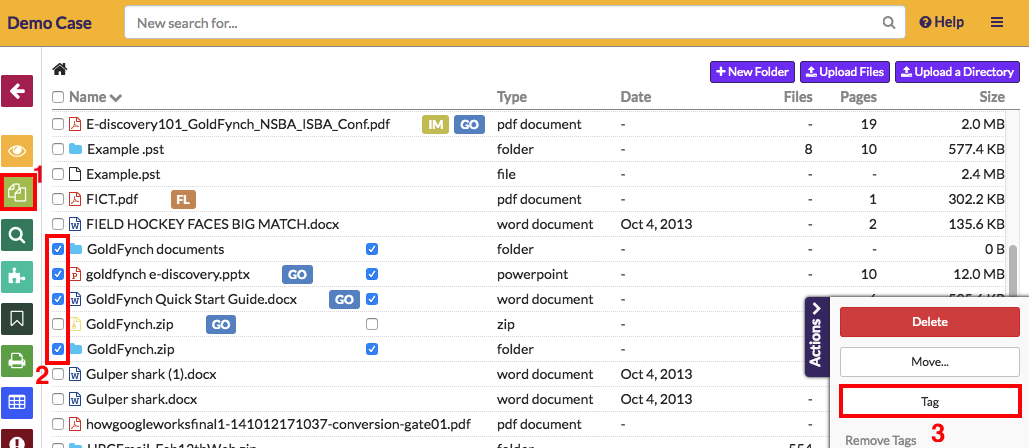Check second checkbox in GoldFynch.zip zip row

pyautogui.click(x=372, y=323)
